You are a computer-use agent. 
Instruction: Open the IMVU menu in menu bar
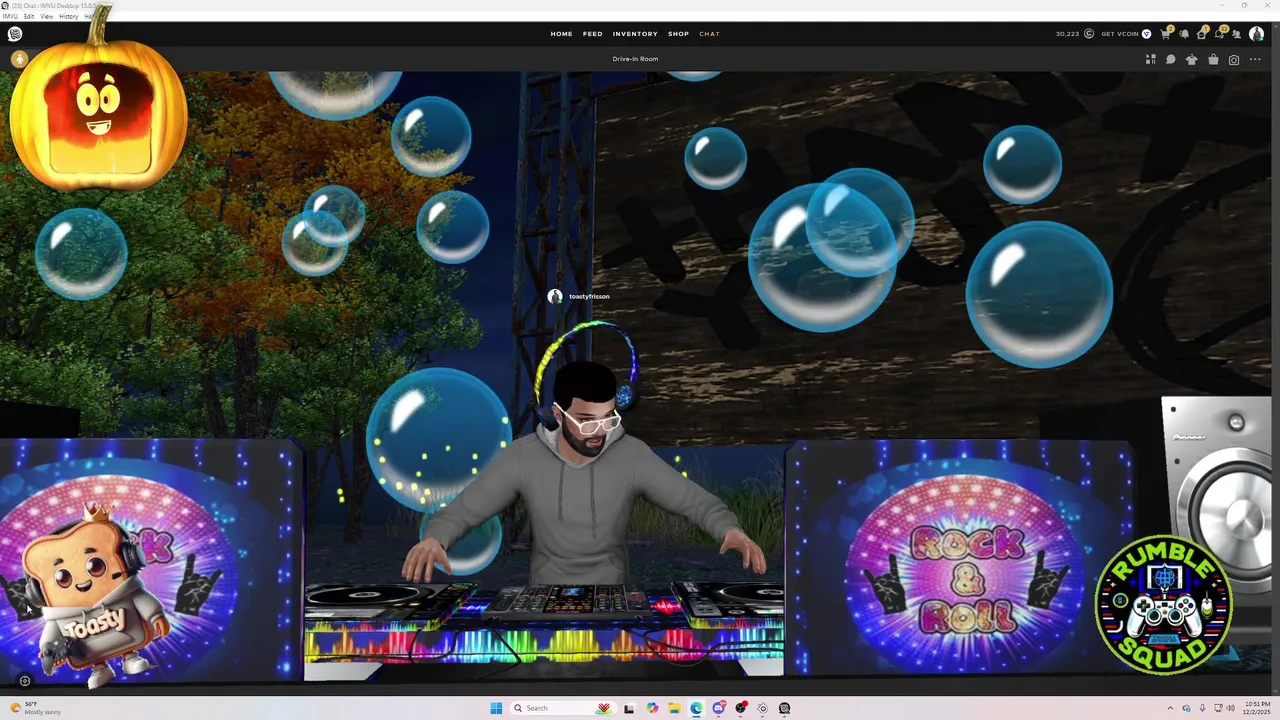pos(10,16)
